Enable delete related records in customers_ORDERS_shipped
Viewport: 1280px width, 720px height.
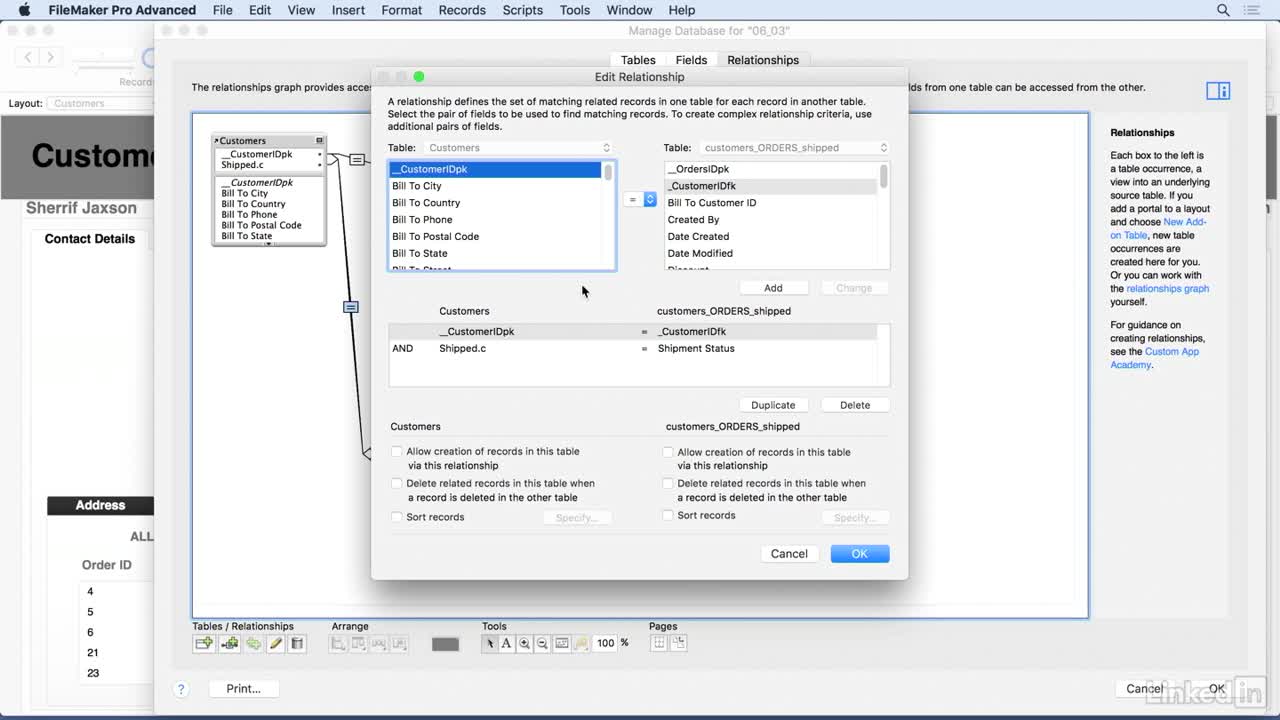668,484
